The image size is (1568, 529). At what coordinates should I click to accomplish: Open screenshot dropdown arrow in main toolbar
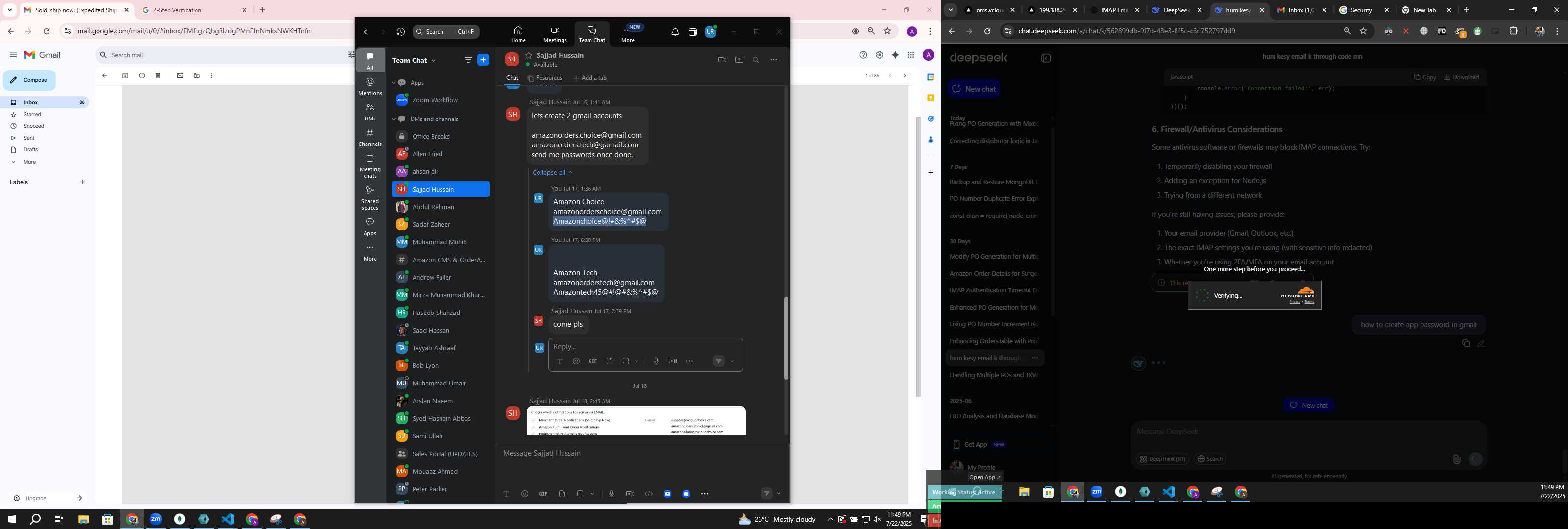592,494
